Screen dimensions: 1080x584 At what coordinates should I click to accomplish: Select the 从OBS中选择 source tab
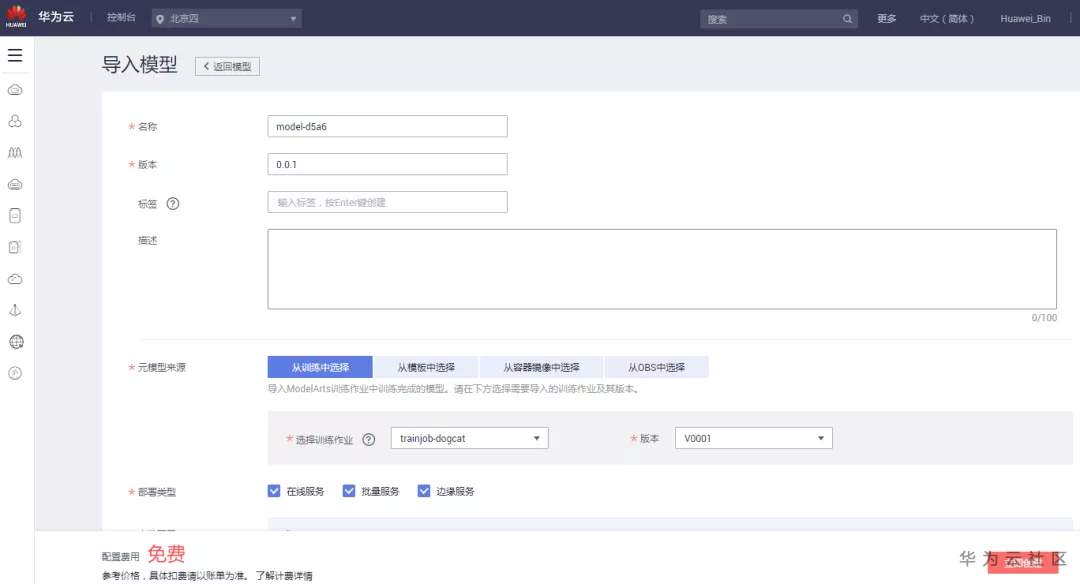pos(656,367)
